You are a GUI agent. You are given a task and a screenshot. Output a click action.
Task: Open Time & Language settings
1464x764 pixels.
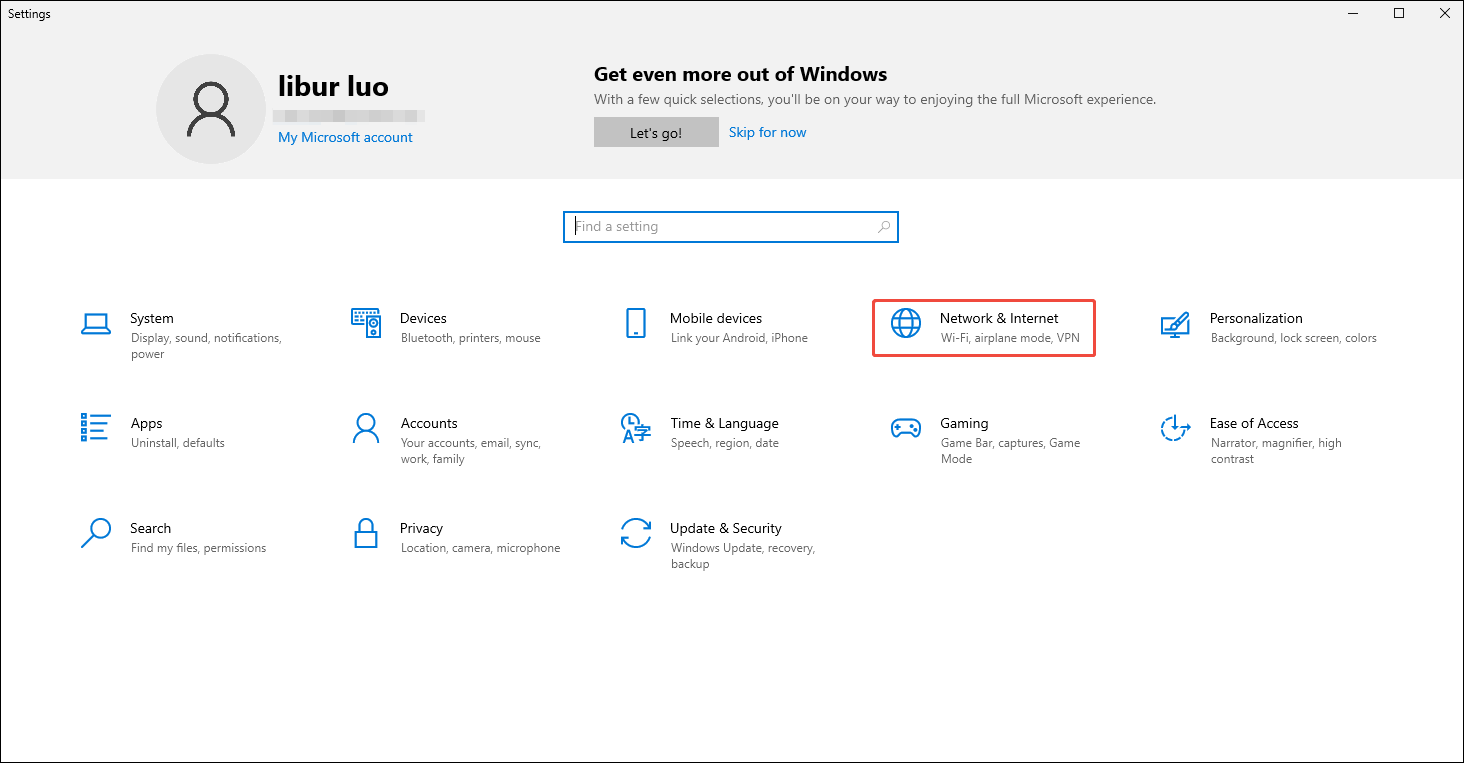(x=724, y=423)
